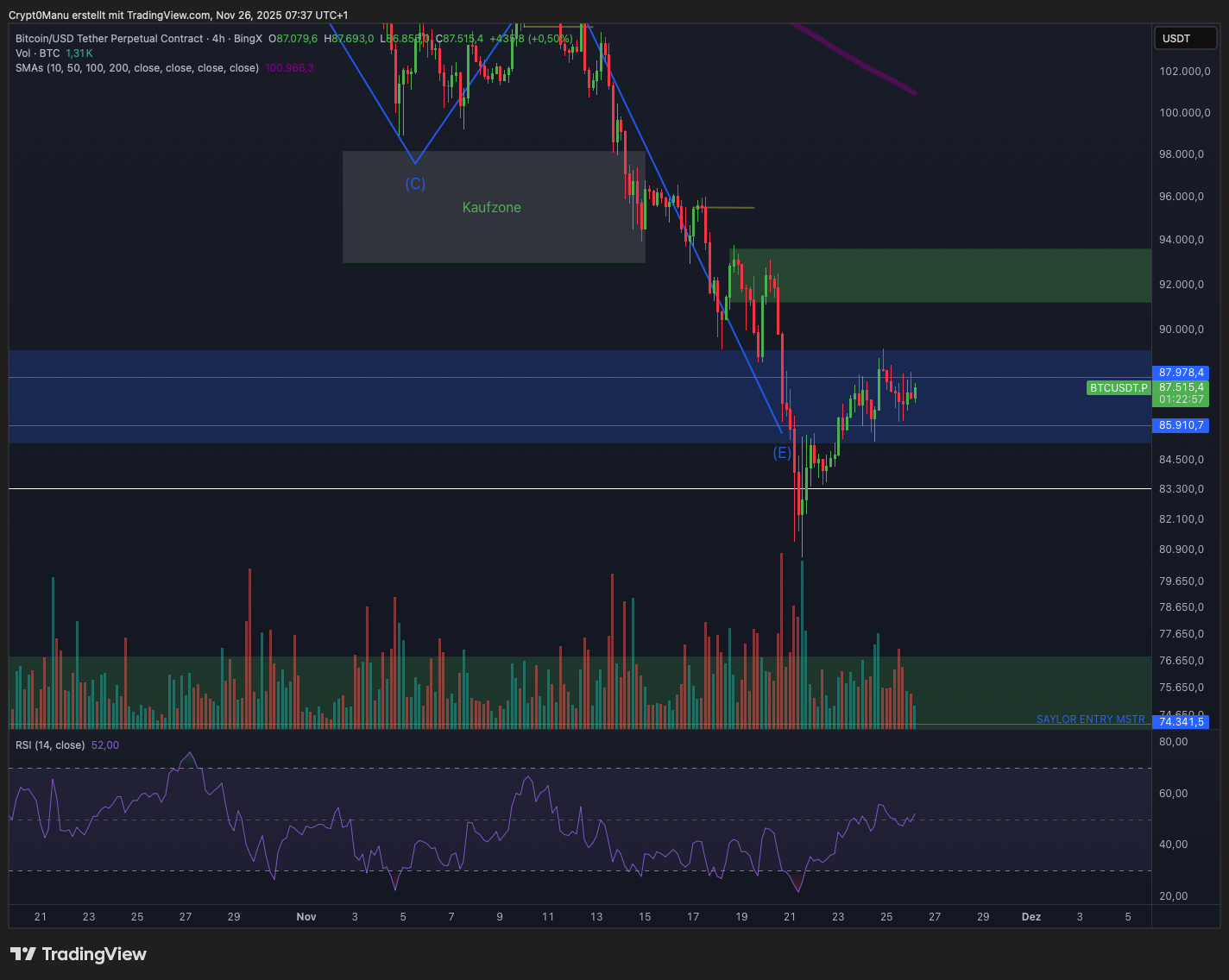Open the SMAs indicator legend
The height and width of the screenshot is (980, 1229).
pyautogui.click(x=136, y=68)
